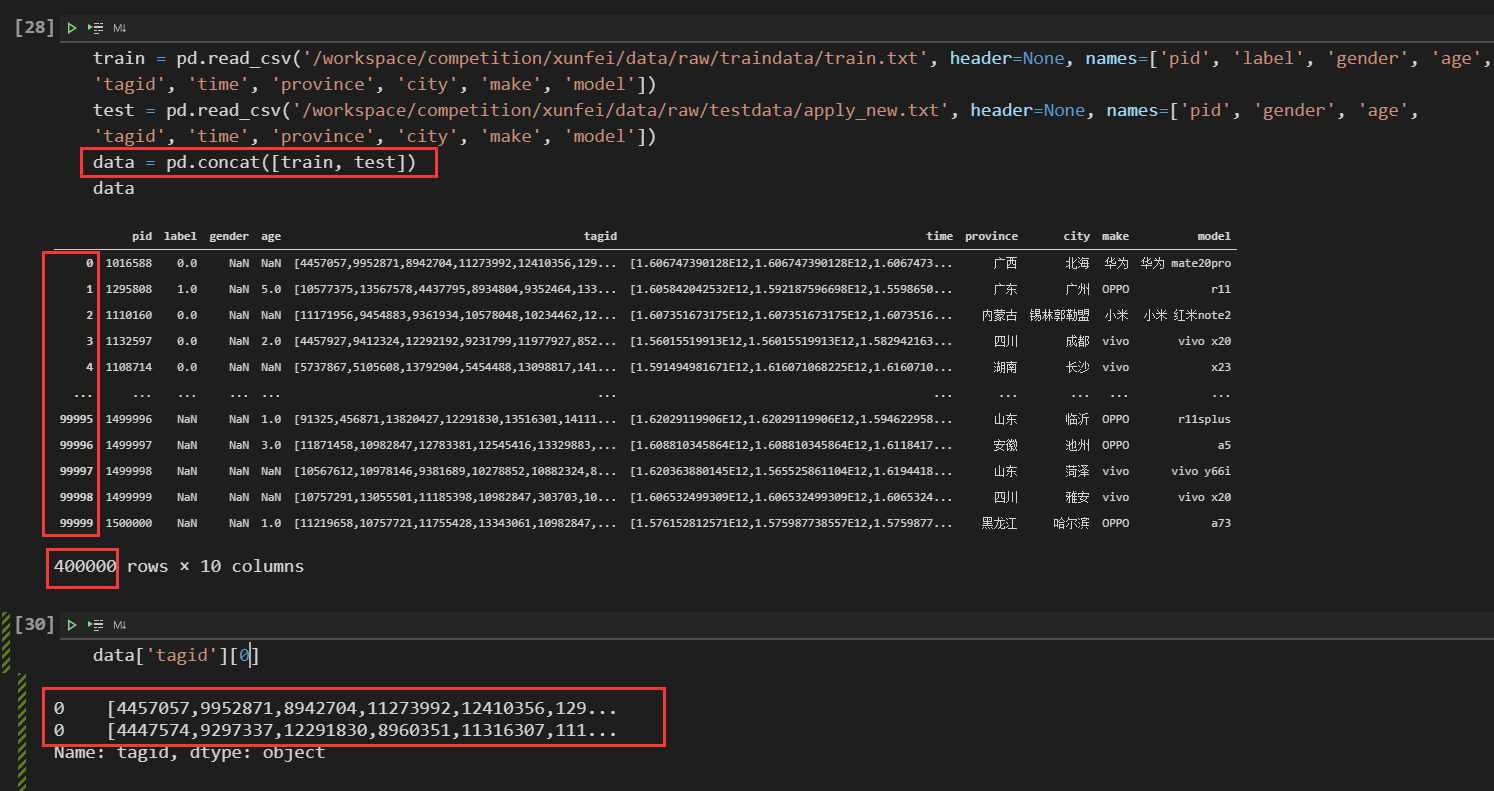The image size is (1494, 791).
Task: Select the 'model' column header
Action: [1214, 237]
